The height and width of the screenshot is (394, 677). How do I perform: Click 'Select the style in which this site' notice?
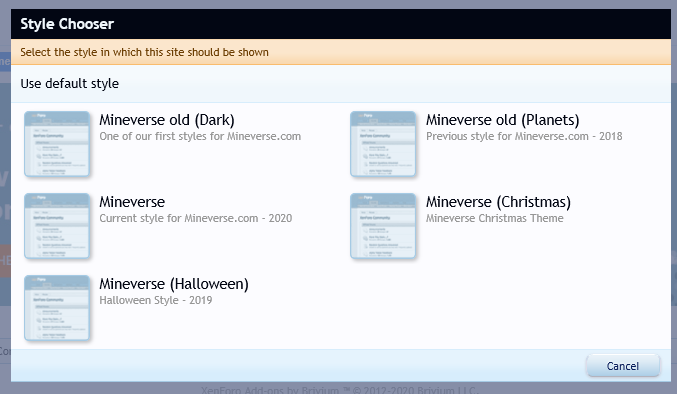[144, 52]
